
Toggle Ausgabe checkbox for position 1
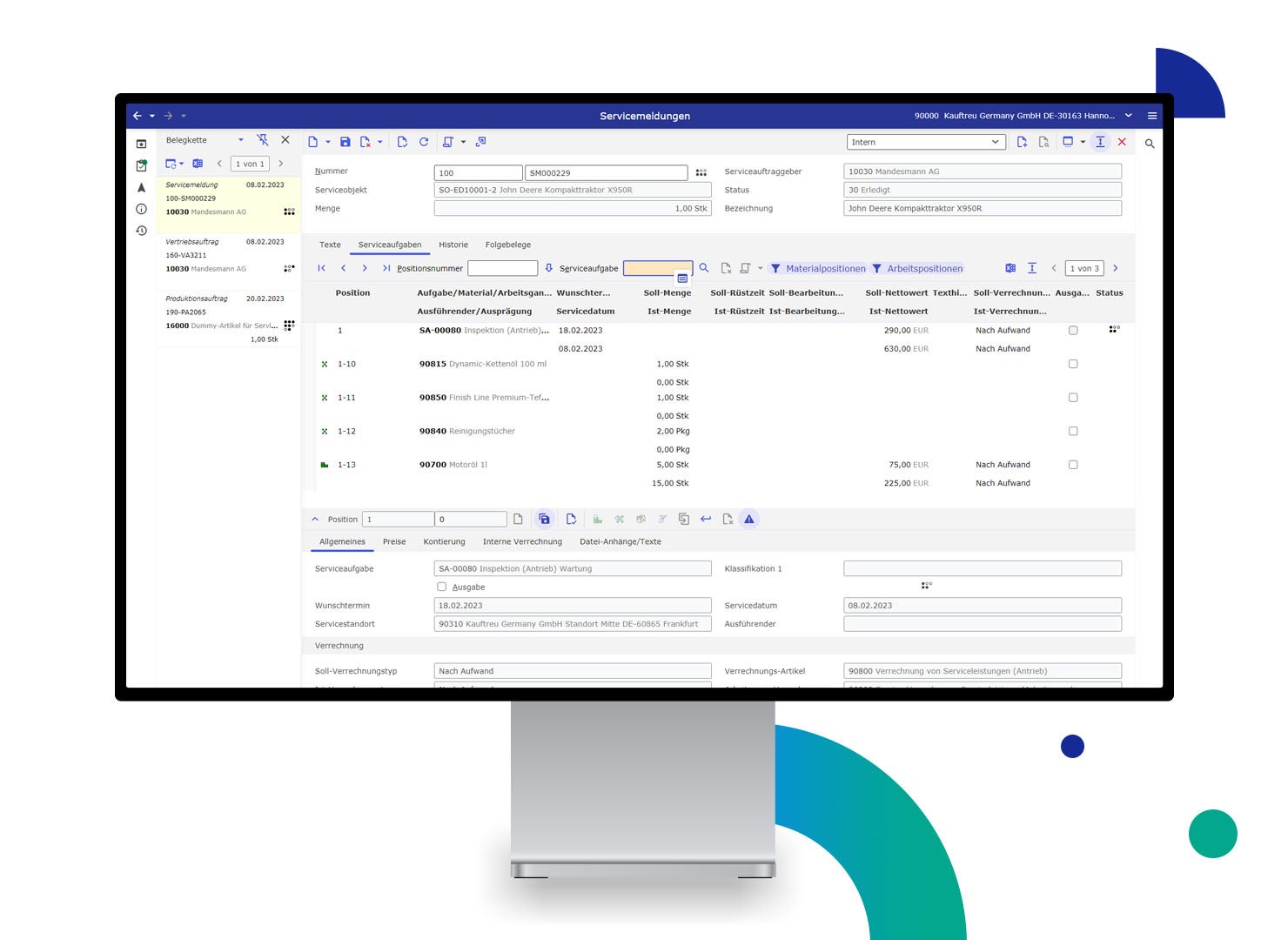(x=1073, y=331)
